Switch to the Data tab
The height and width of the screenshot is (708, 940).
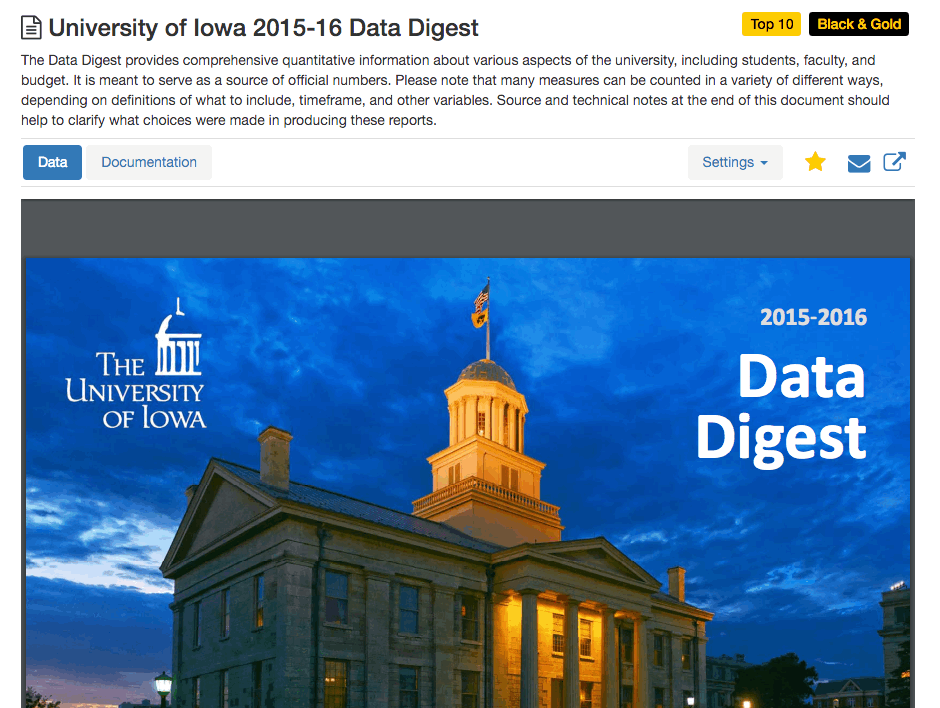tap(52, 162)
